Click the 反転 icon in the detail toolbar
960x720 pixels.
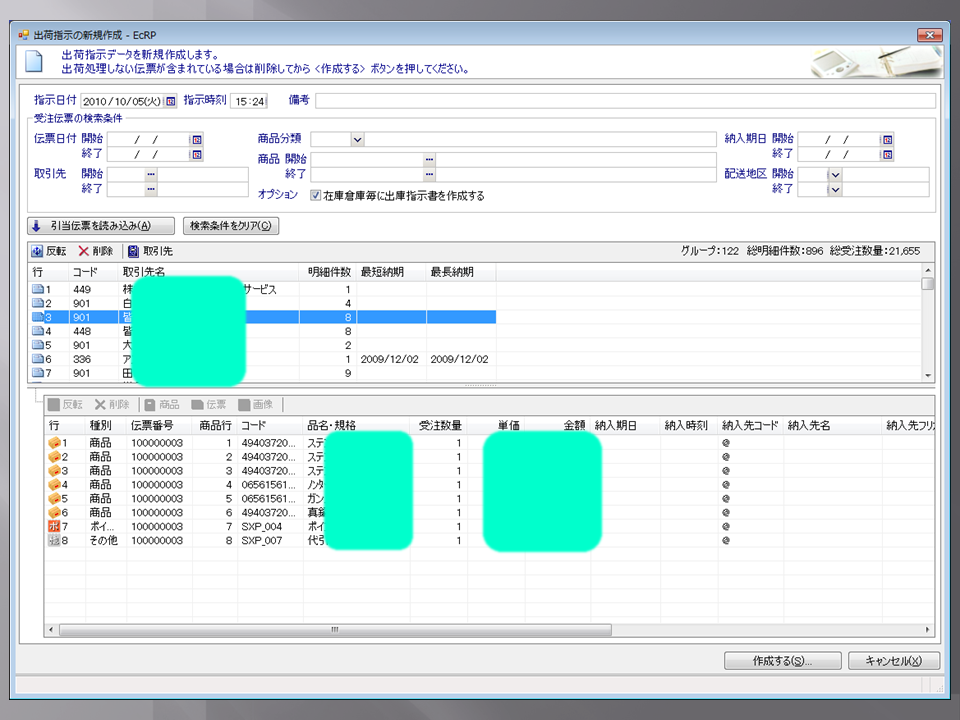pos(54,403)
